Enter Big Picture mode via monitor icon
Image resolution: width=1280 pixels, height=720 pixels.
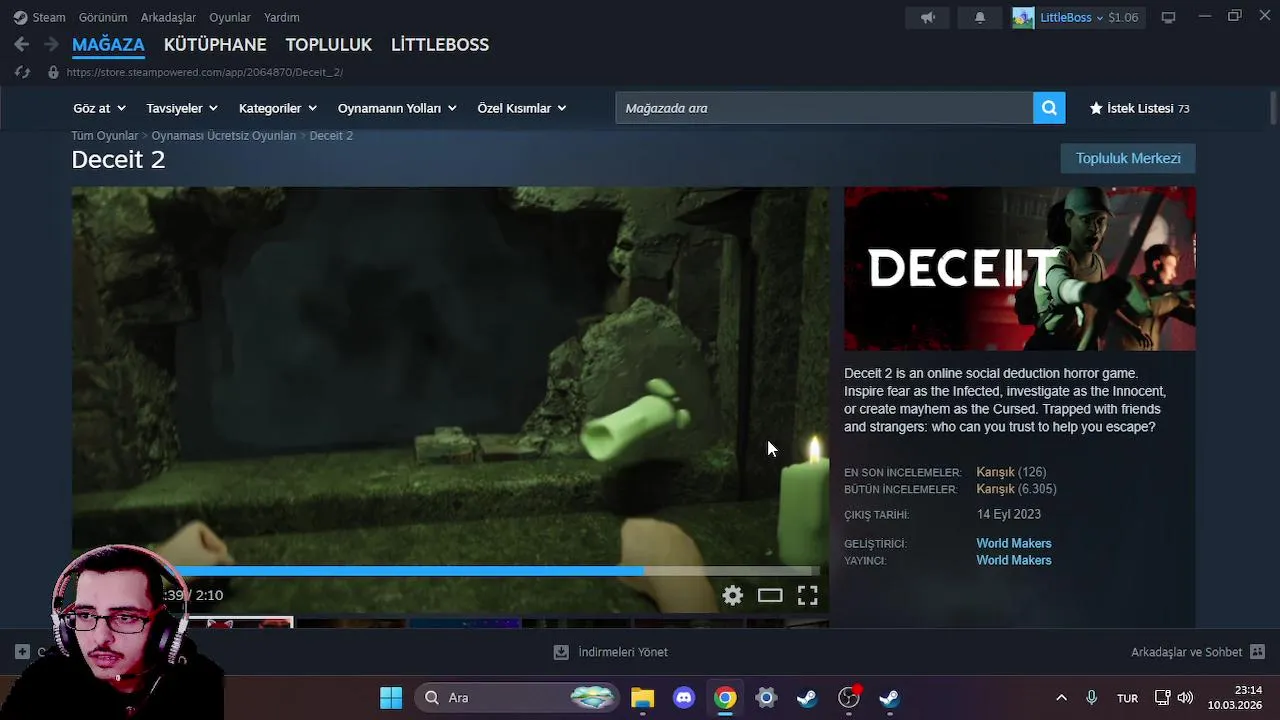(x=1168, y=17)
